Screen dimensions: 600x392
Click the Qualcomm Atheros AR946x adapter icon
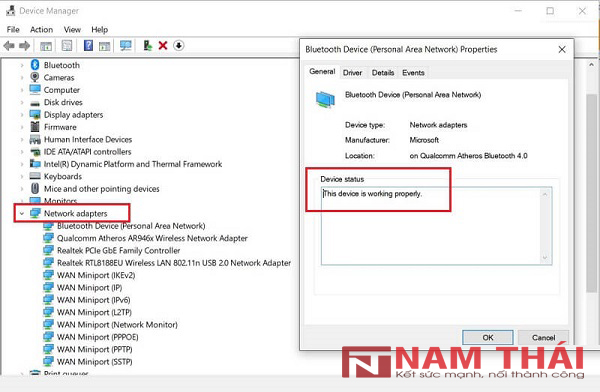coord(48,238)
